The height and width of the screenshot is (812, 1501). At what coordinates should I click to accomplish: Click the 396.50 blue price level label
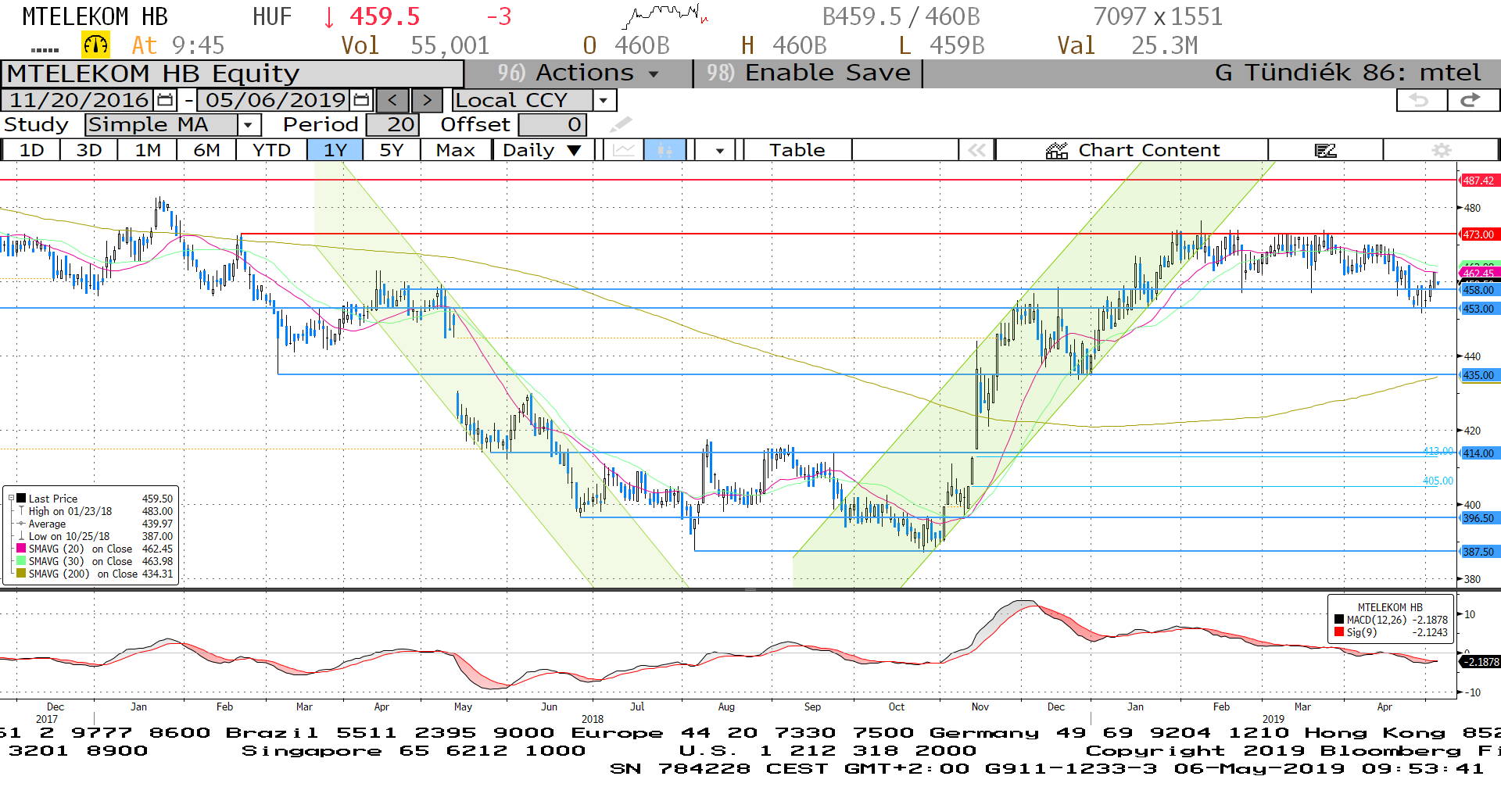1478,518
